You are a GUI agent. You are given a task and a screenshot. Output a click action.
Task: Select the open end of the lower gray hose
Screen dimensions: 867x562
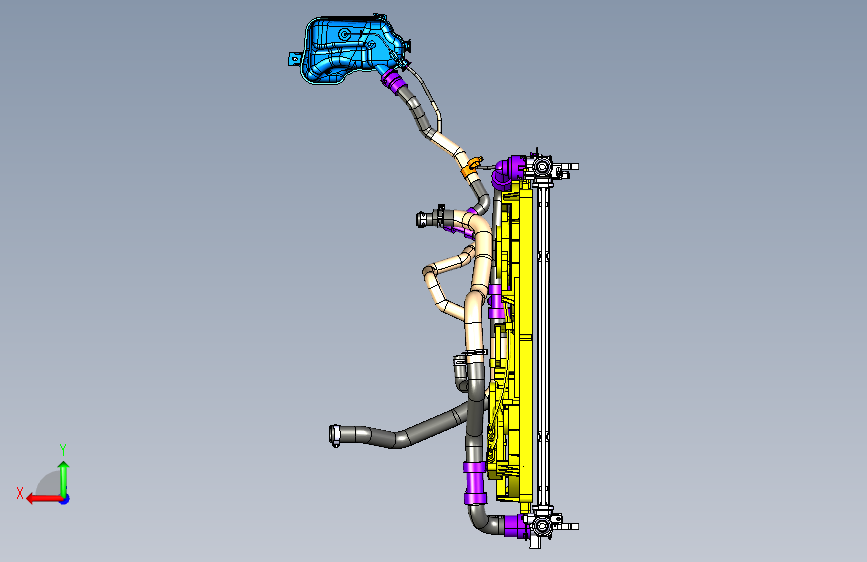click(x=335, y=435)
